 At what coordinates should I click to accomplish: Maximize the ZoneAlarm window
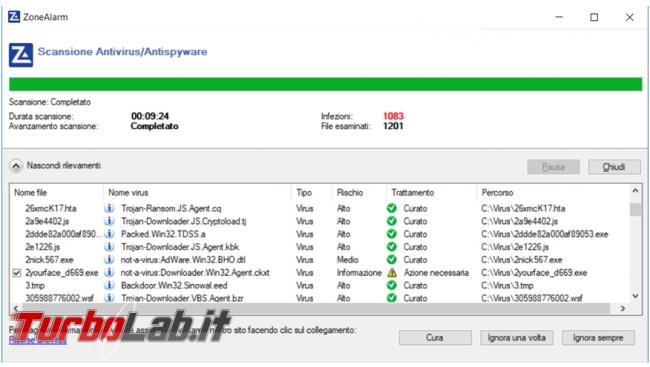594,17
